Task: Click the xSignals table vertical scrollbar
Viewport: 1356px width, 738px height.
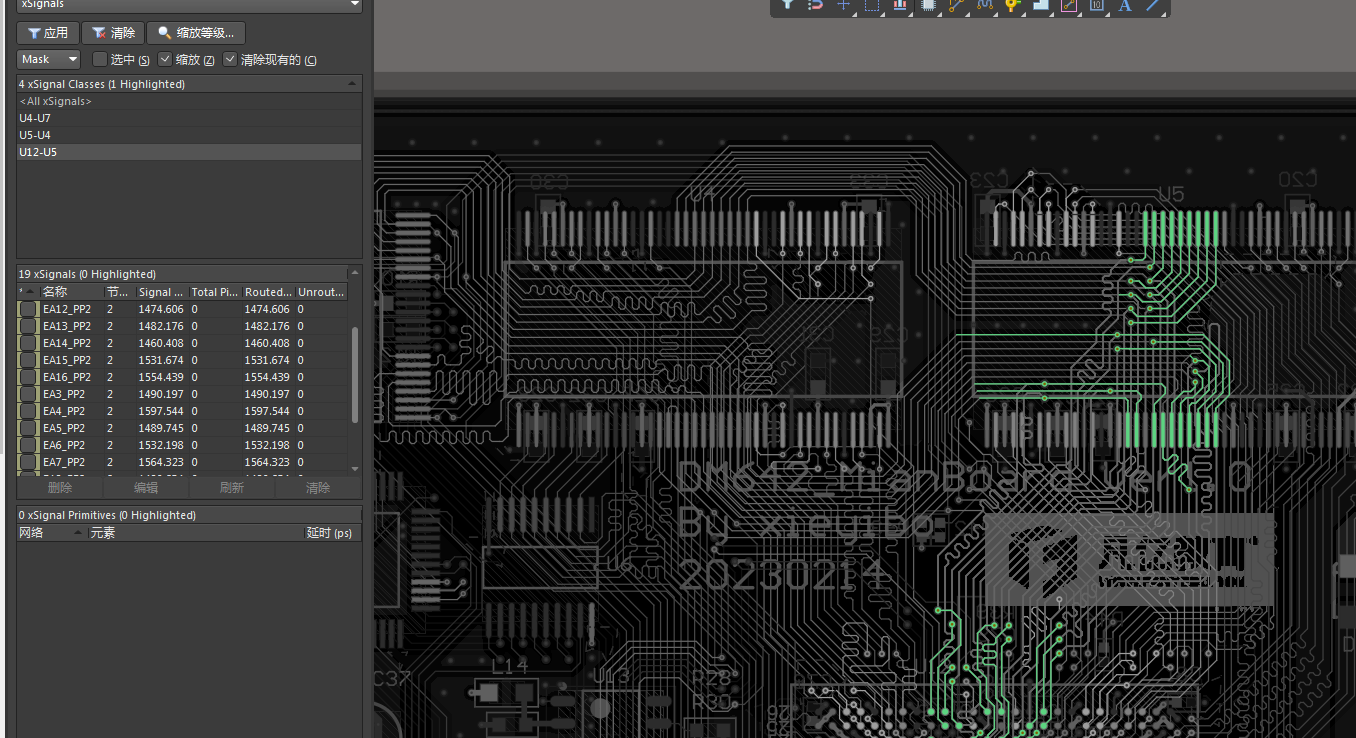Action: (x=354, y=375)
